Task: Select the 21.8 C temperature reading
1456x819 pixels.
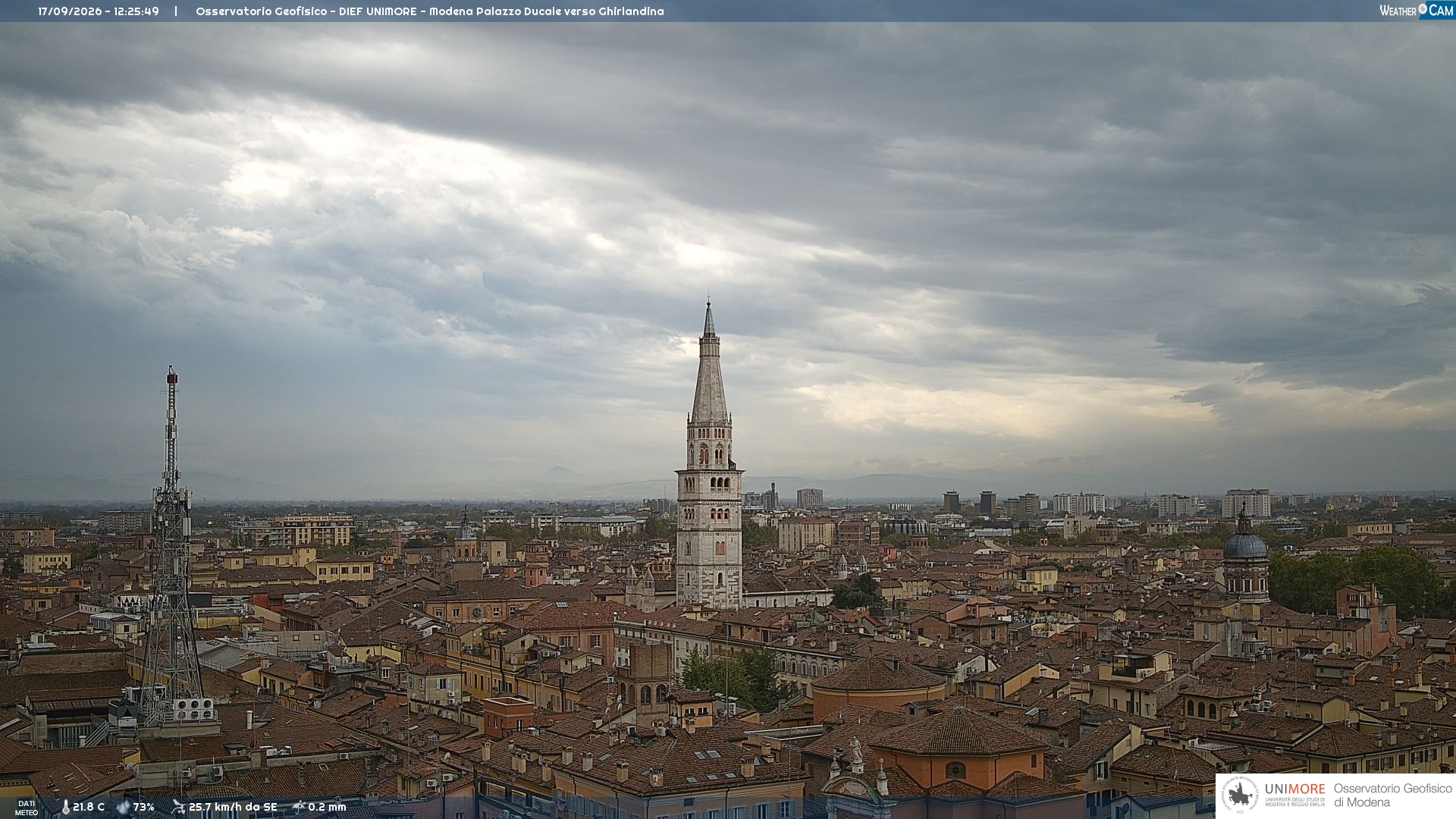Action: click(x=89, y=807)
